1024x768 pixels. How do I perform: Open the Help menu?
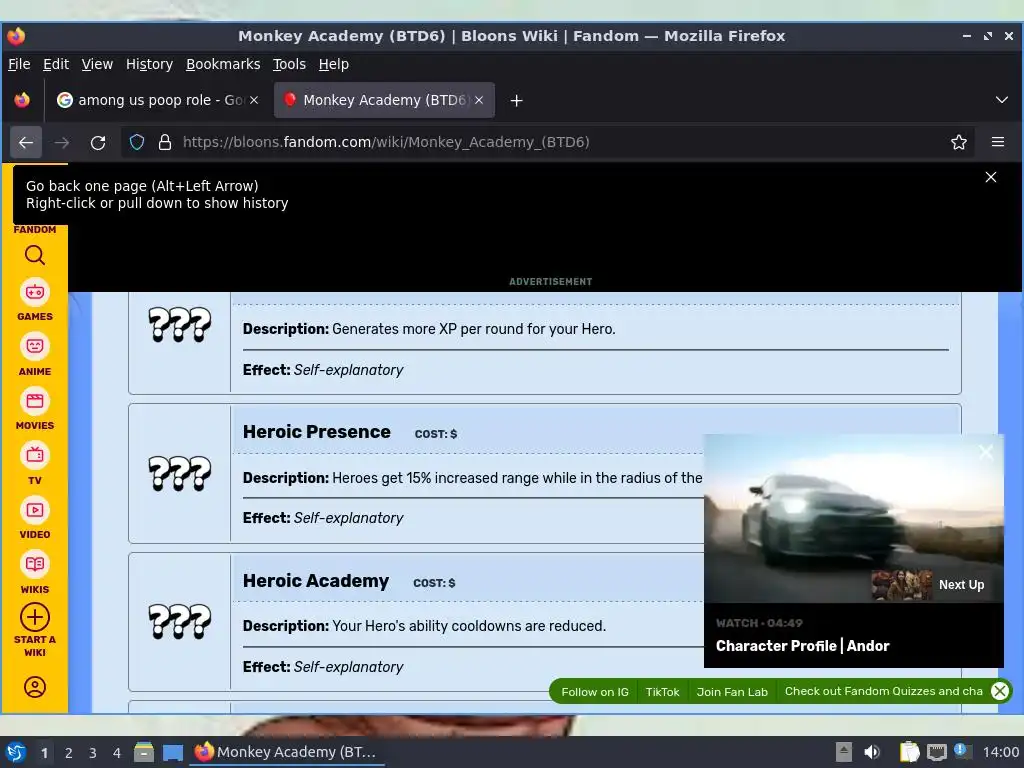(x=333, y=64)
